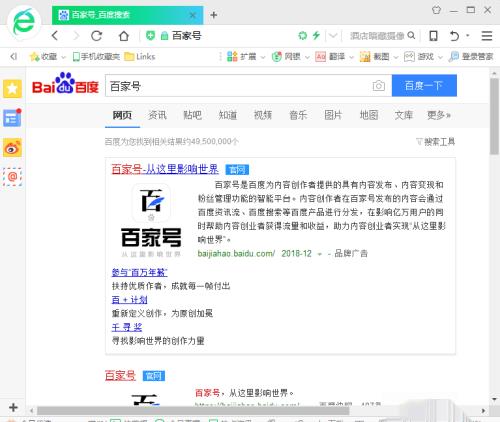Screen dimensions: 500x422
Task: Open the news feed sidebar icon
Action: point(12,118)
